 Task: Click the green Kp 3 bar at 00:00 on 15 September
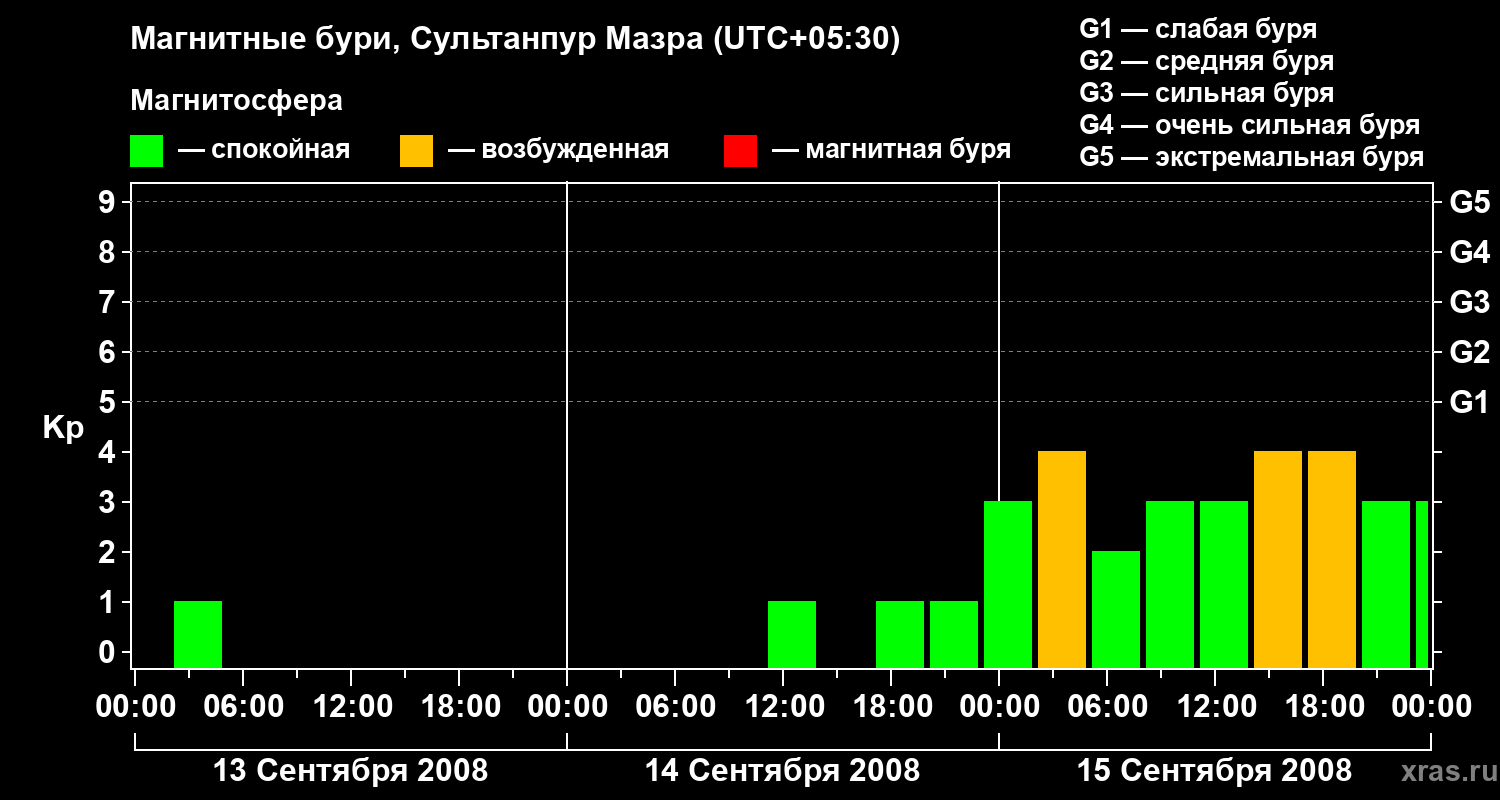(1008, 584)
